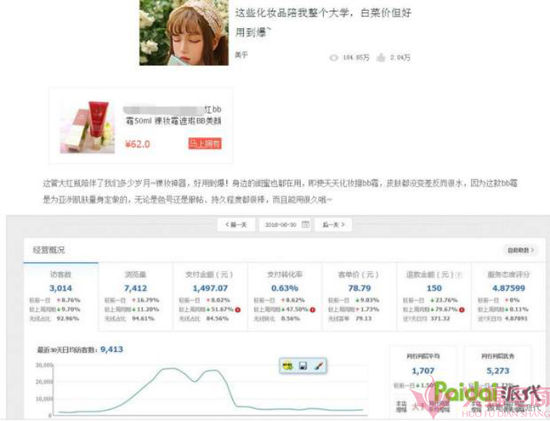Click the product description paragraph starting 这管大红瓶
The image size is (550, 421).
[x=280, y=192]
